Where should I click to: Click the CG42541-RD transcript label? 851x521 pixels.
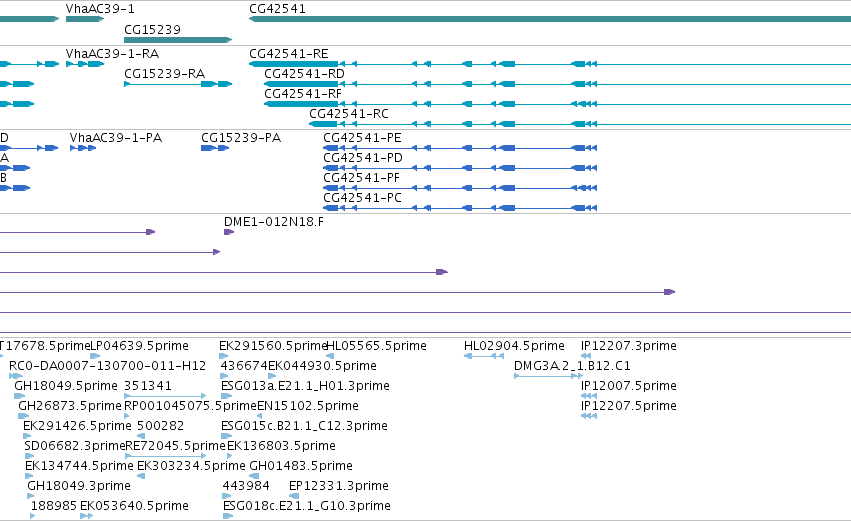click(x=304, y=74)
